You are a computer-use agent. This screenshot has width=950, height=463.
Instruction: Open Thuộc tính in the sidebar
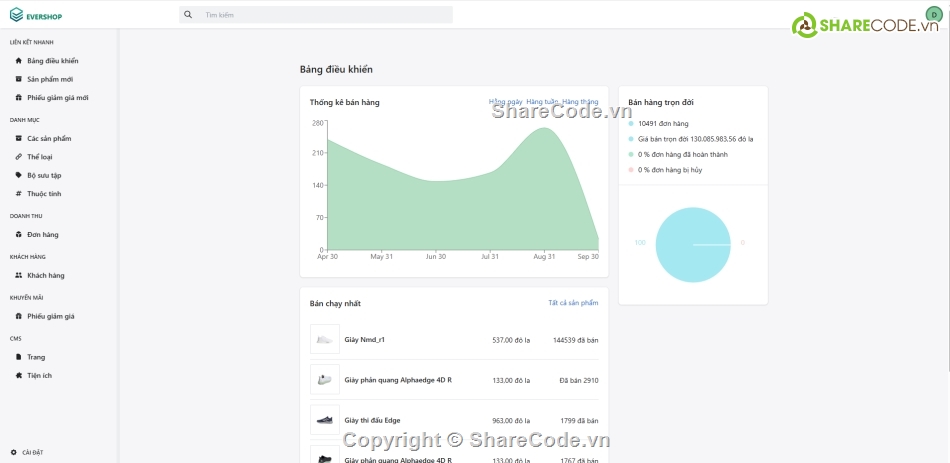(44, 194)
